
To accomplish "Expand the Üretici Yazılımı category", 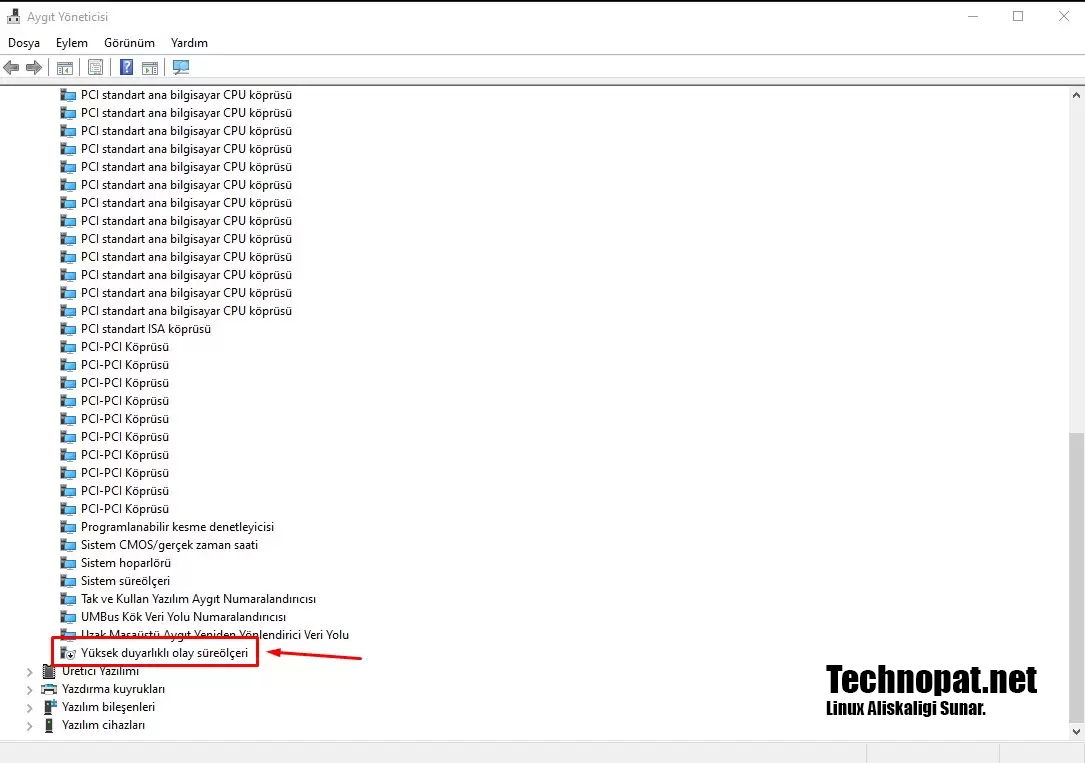I will pyautogui.click(x=29, y=671).
